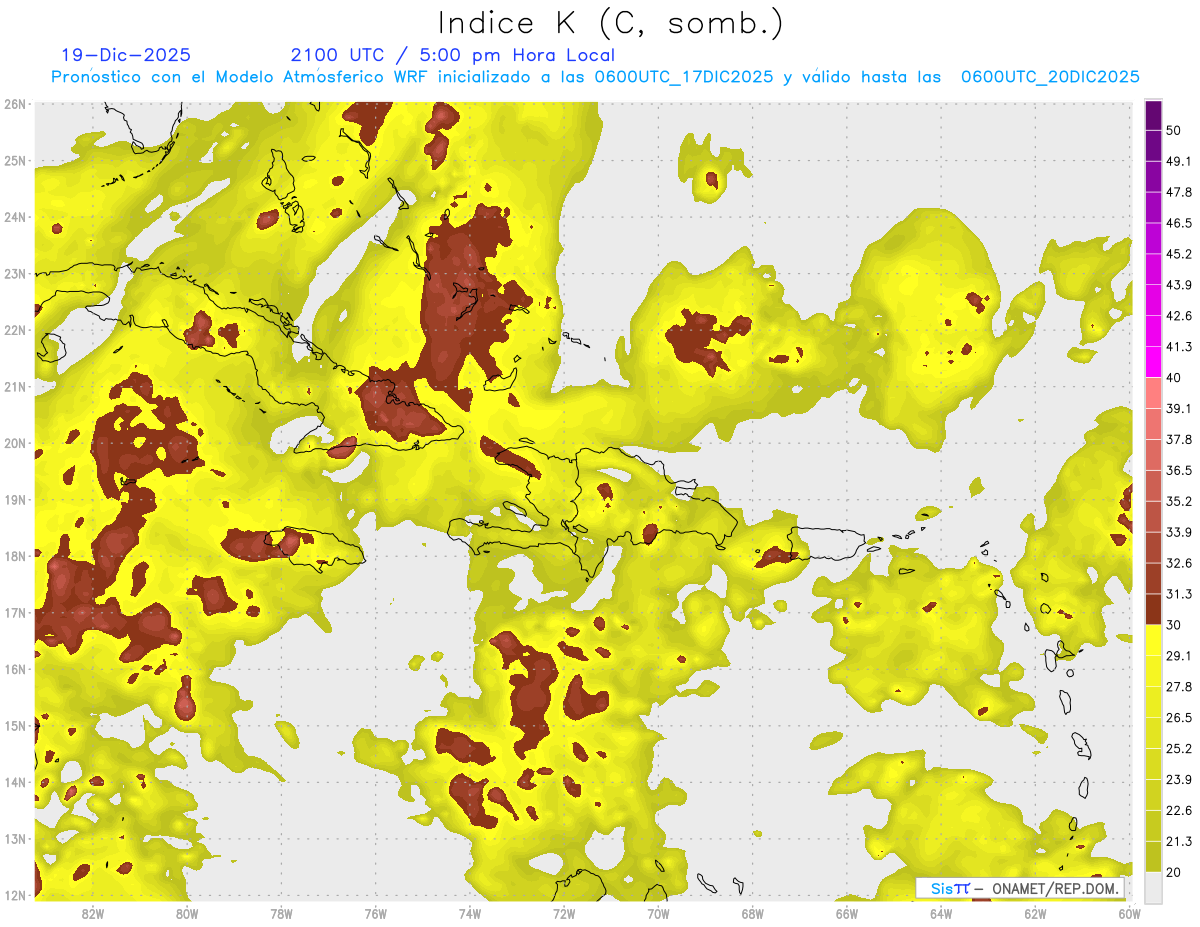The image size is (1200, 927).
Task: Click the colorbar value "25.2"
Action: (1178, 749)
